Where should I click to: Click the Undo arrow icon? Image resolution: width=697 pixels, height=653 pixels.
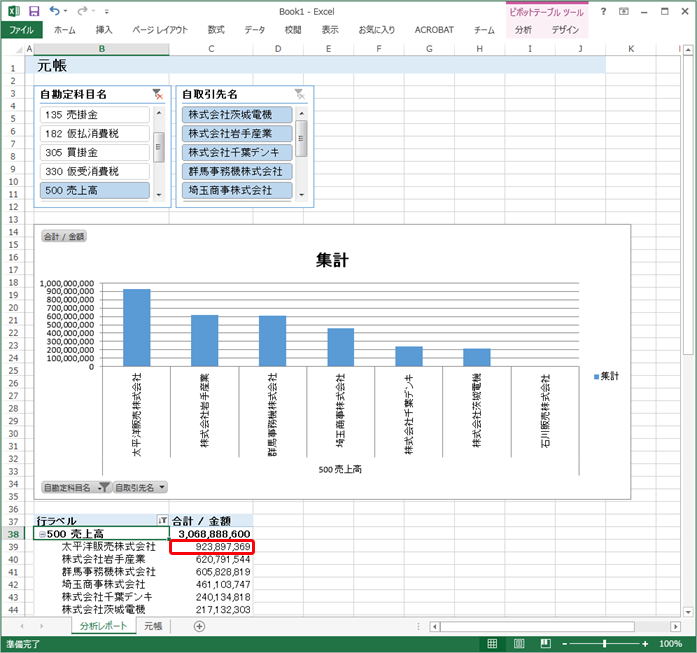pos(55,11)
